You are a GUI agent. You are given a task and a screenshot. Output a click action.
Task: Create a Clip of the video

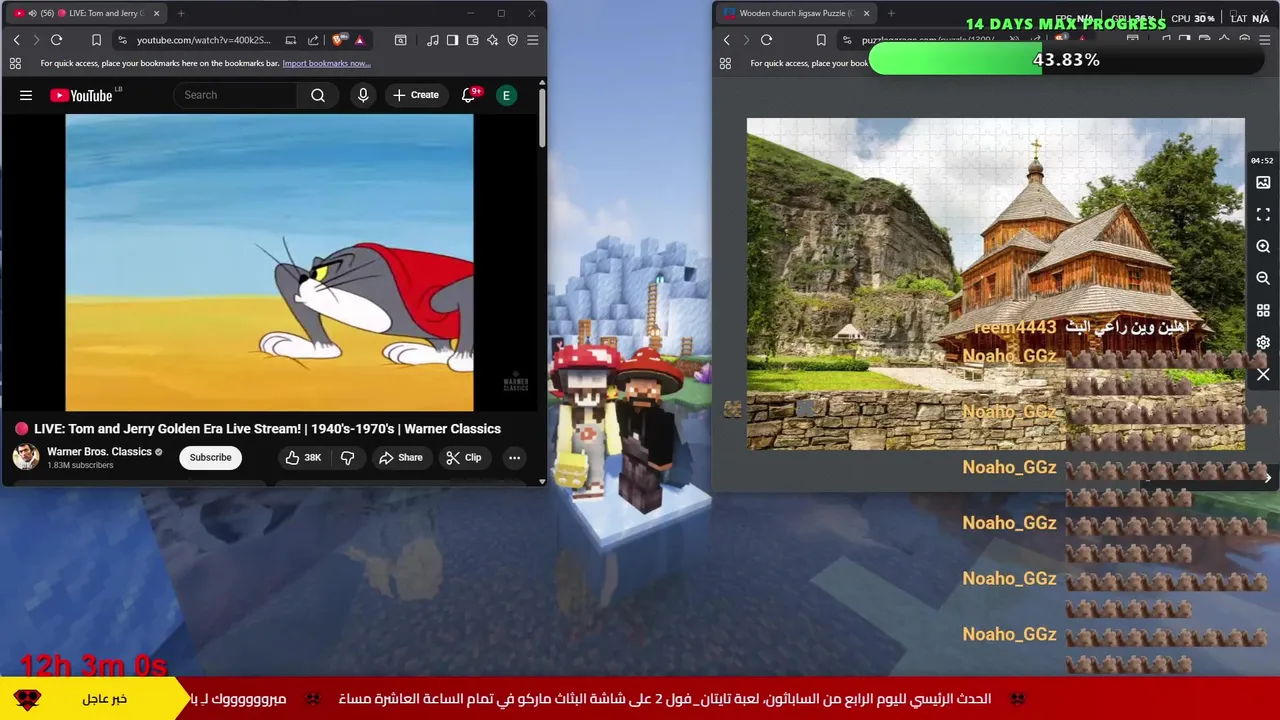464,457
